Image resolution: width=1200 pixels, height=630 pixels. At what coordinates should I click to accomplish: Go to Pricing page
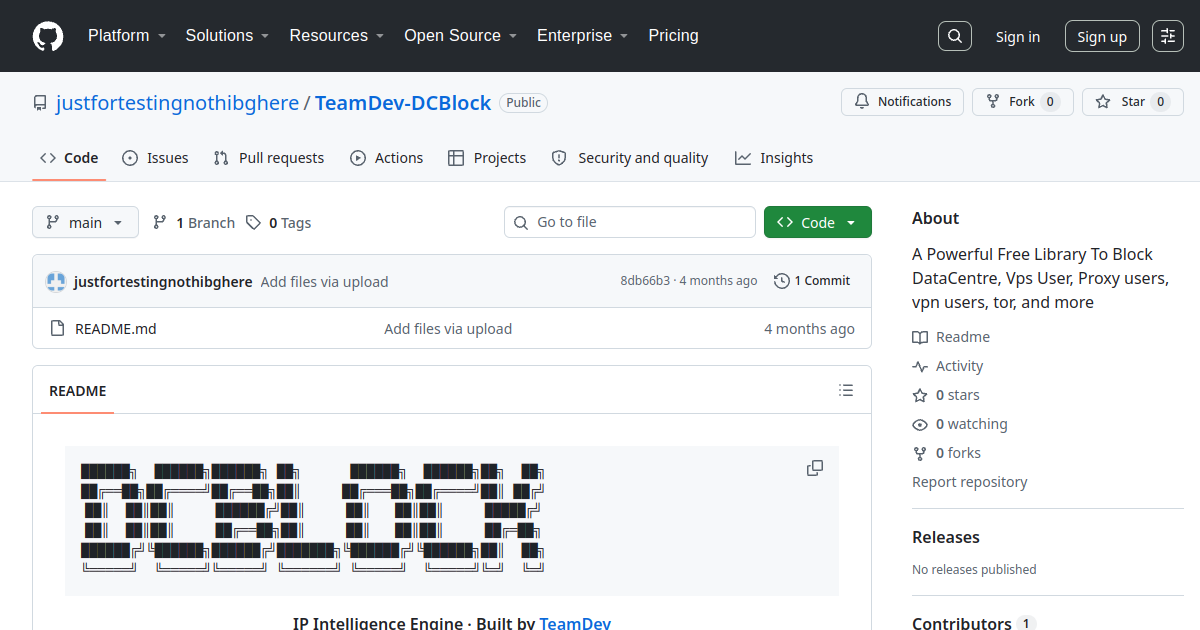click(673, 36)
